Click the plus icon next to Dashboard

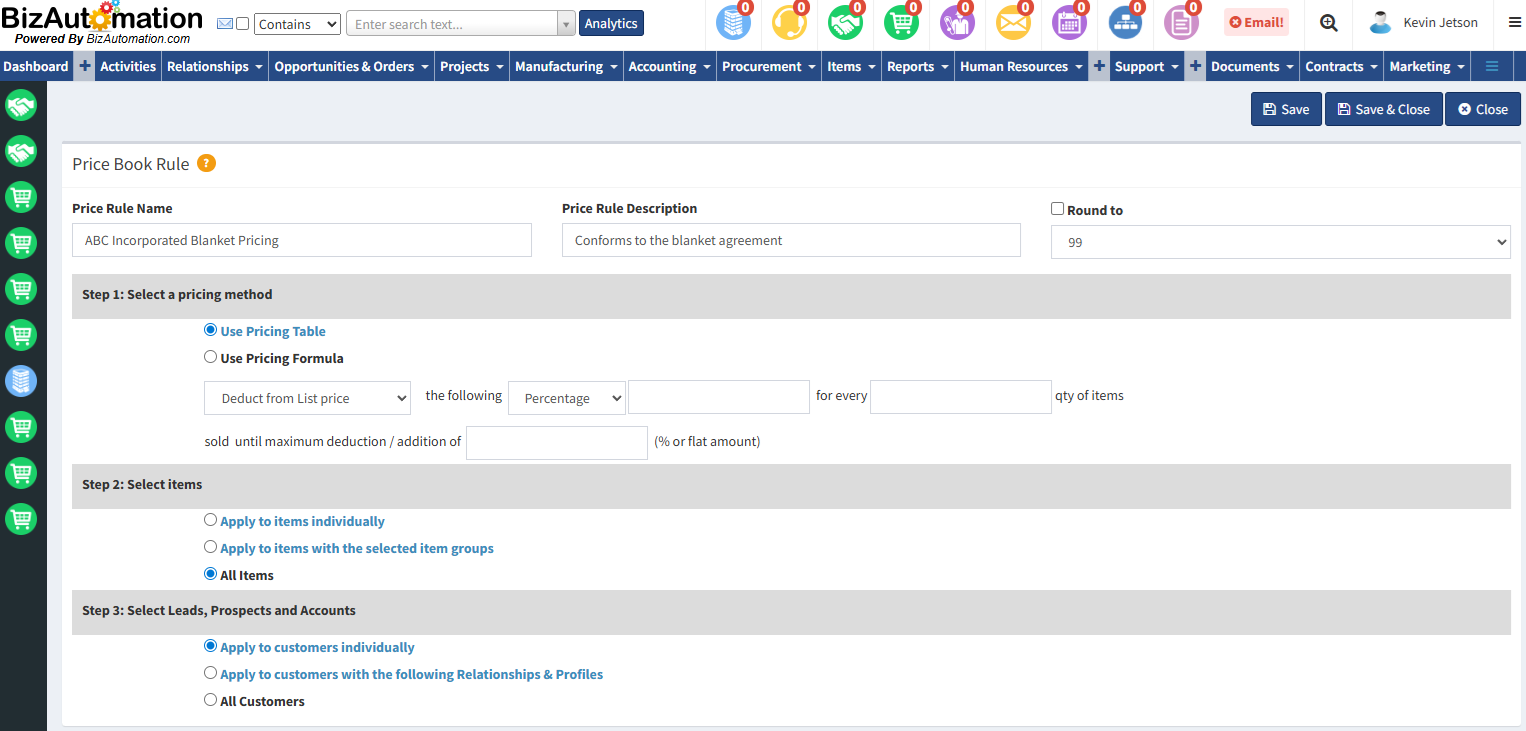click(x=85, y=66)
